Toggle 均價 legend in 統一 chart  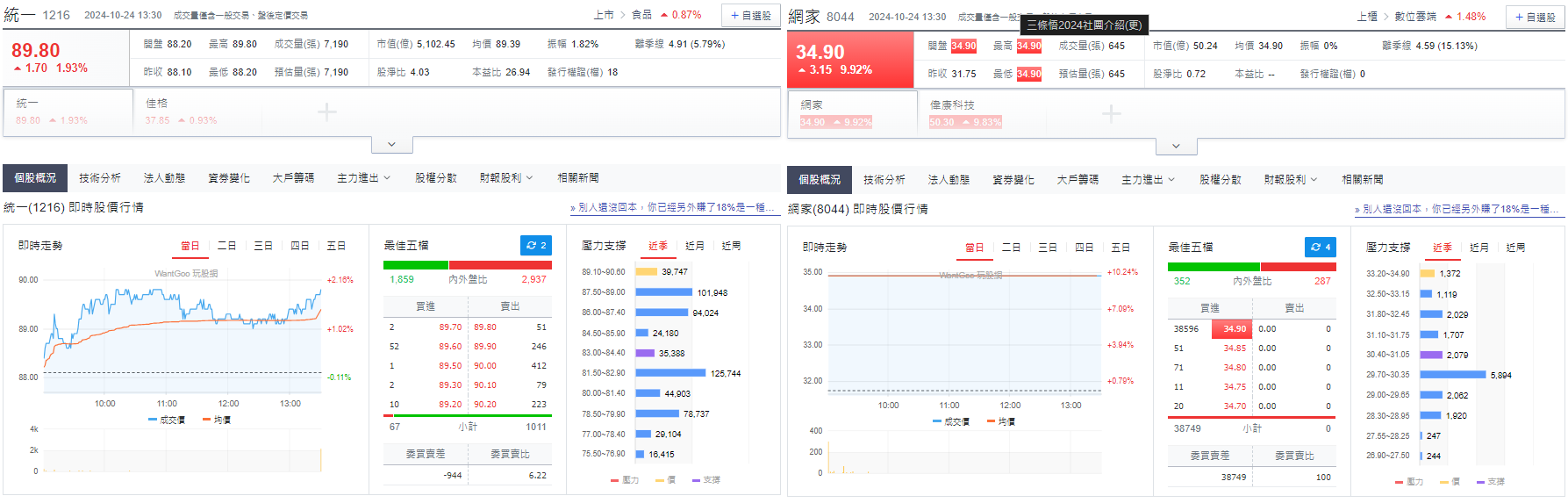click(217, 420)
